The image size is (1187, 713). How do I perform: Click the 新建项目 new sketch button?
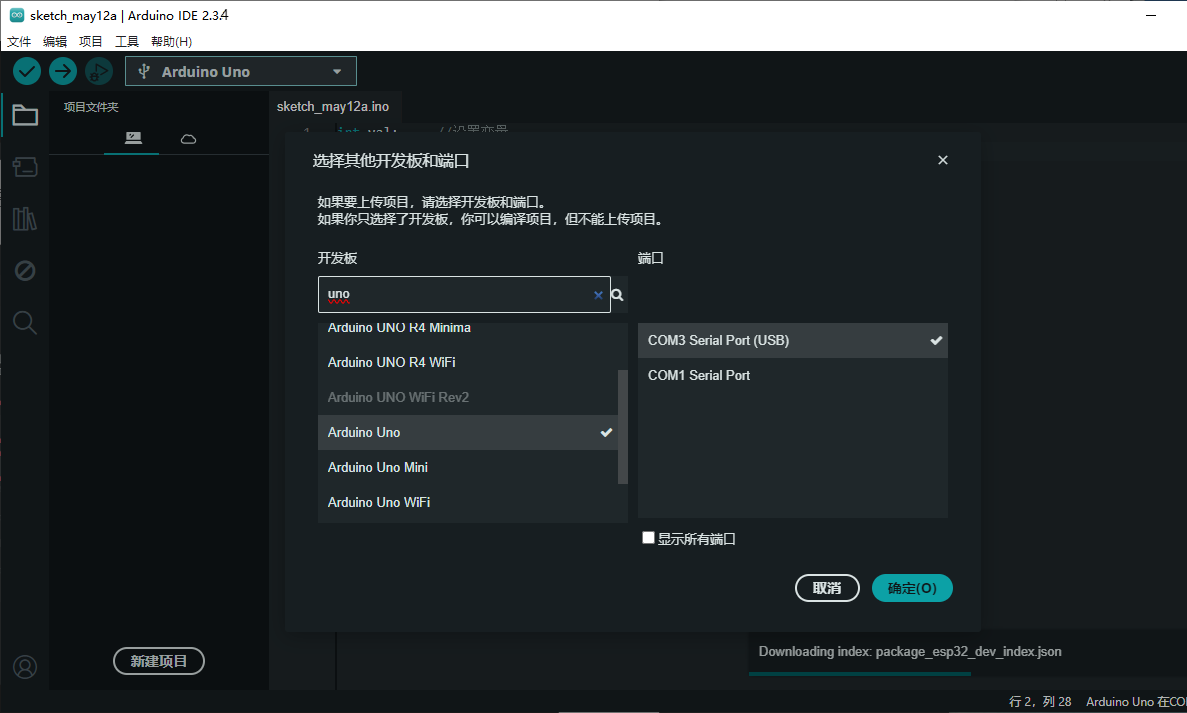click(159, 661)
